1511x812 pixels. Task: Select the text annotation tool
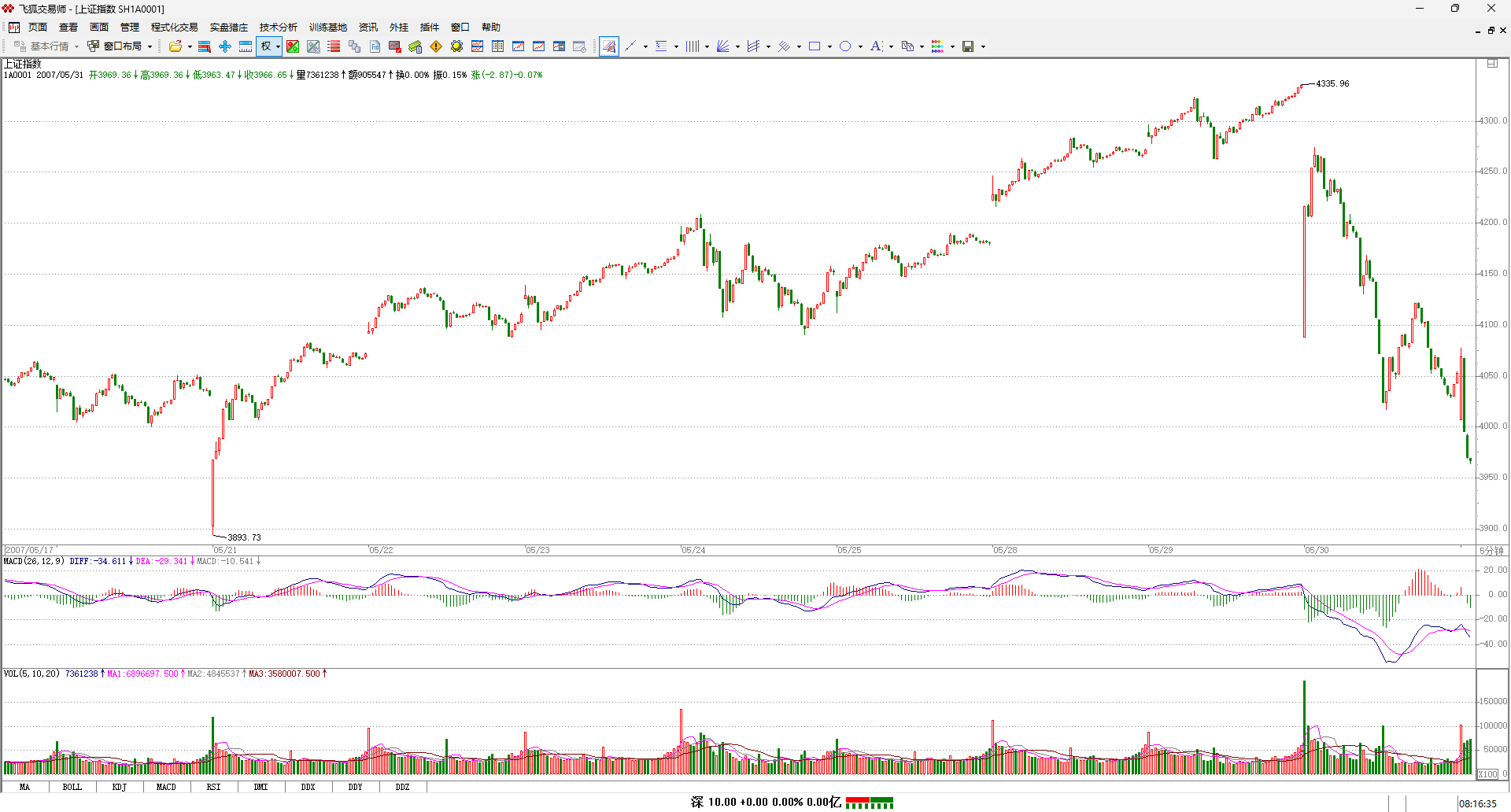coord(876,46)
